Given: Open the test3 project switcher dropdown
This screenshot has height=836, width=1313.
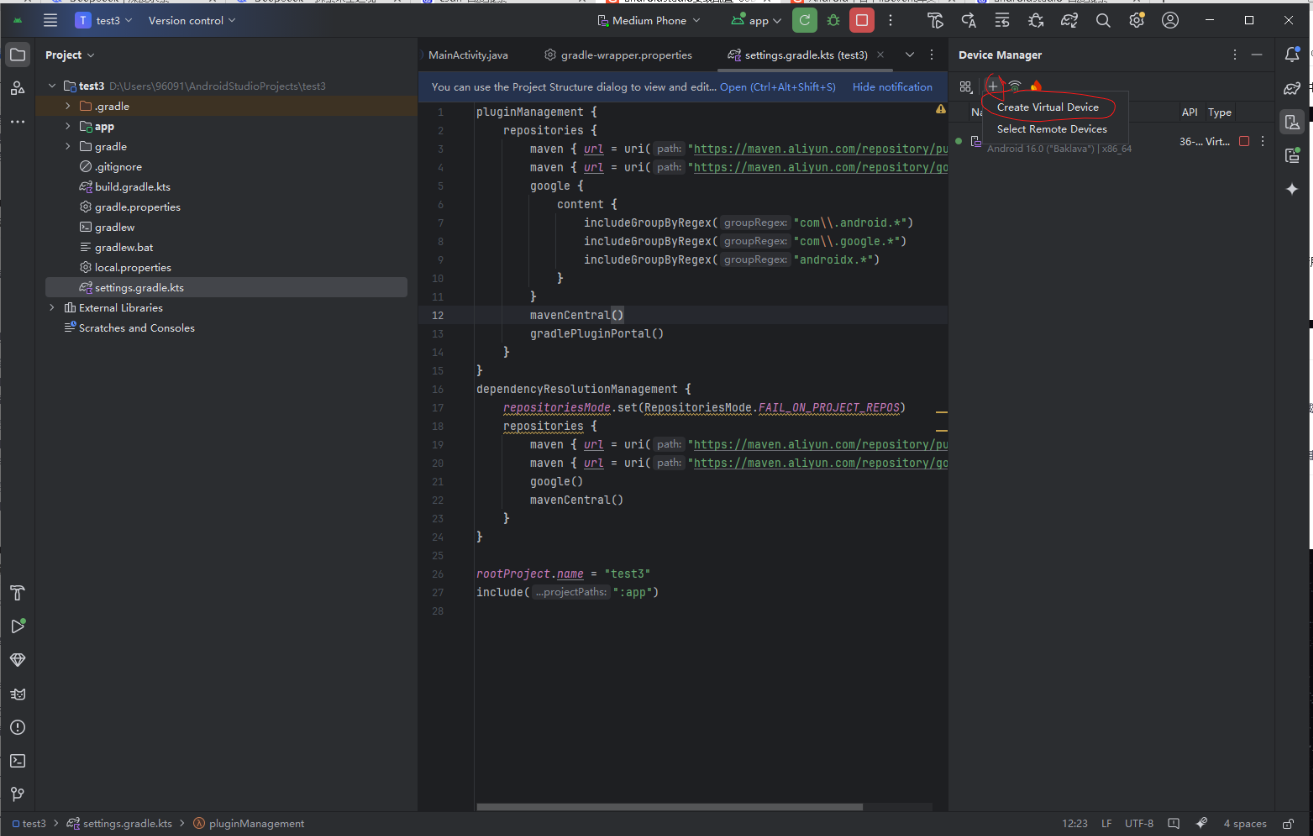Looking at the screenshot, I should [104, 20].
